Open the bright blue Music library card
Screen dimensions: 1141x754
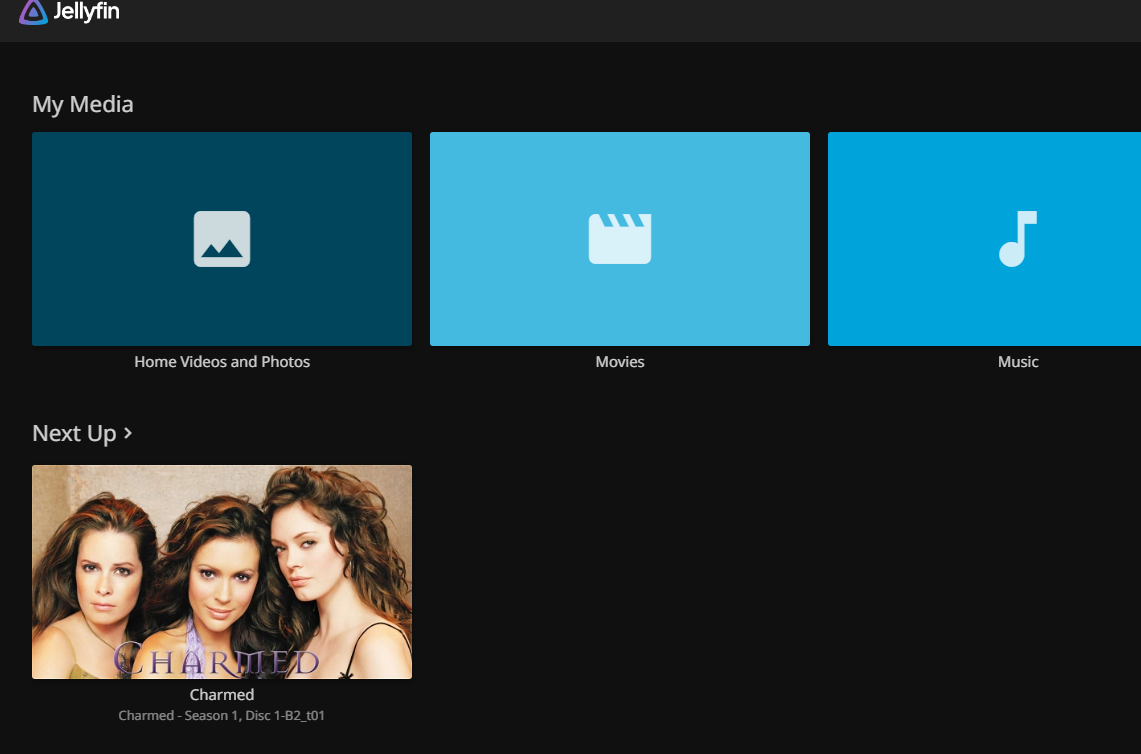click(x=985, y=239)
